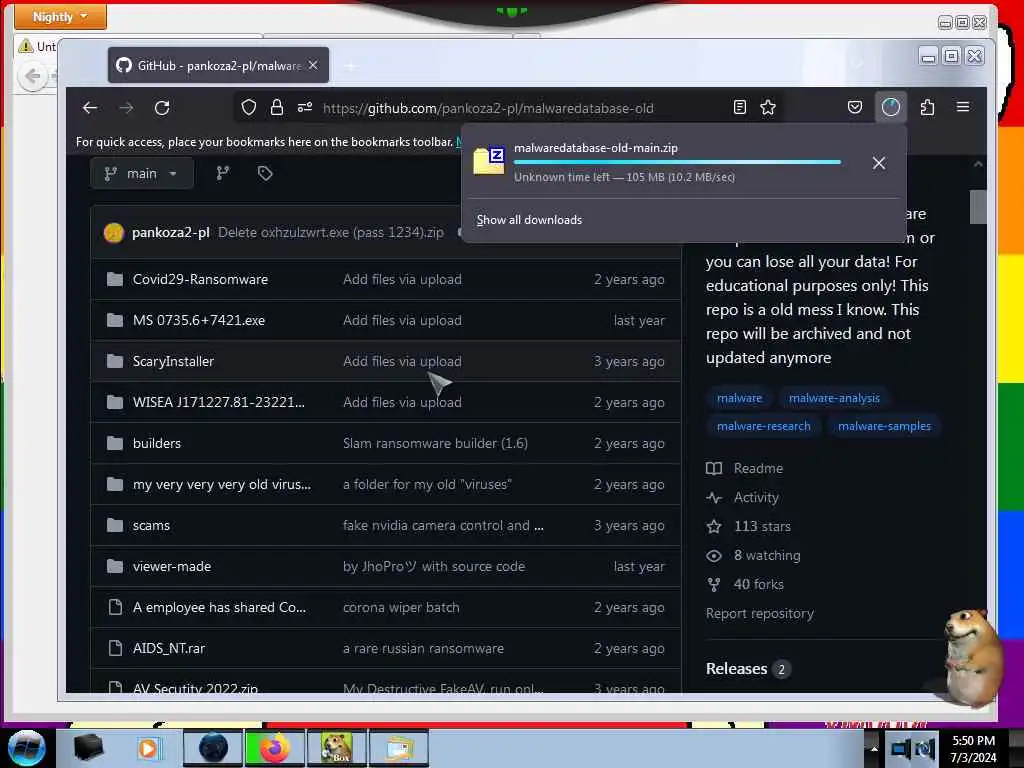This screenshot has width=1024, height=768.
Task: Open the Nightly application menu dropdown
Action: point(60,16)
